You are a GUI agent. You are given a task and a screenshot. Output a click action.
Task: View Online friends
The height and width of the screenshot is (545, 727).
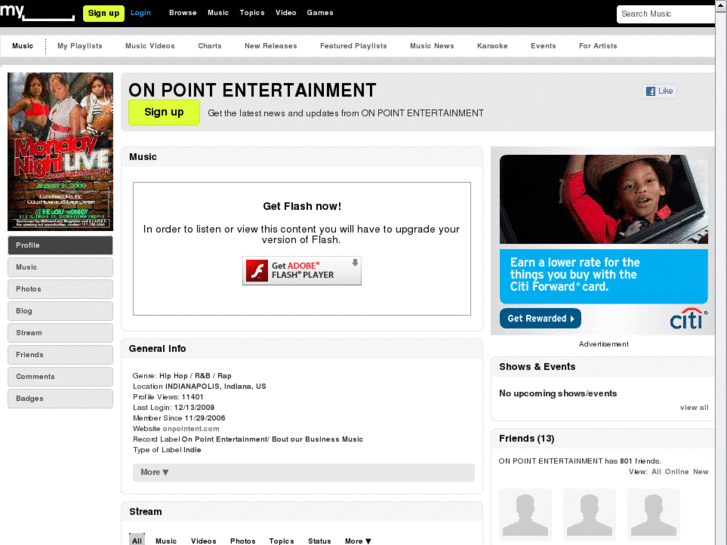[676, 472]
